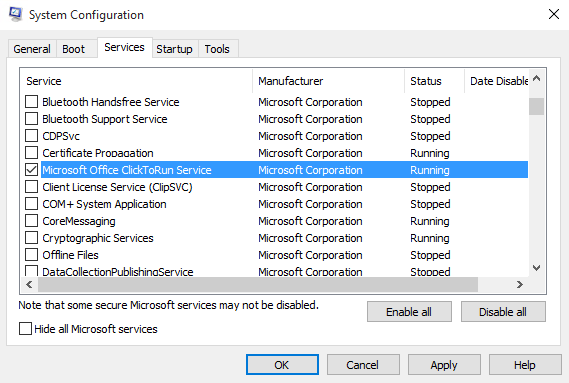Viewport: 569px width, 383px height.
Task: Click the horizontal scrollbar thumb
Action: pyautogui.click(x=258, y=284)
